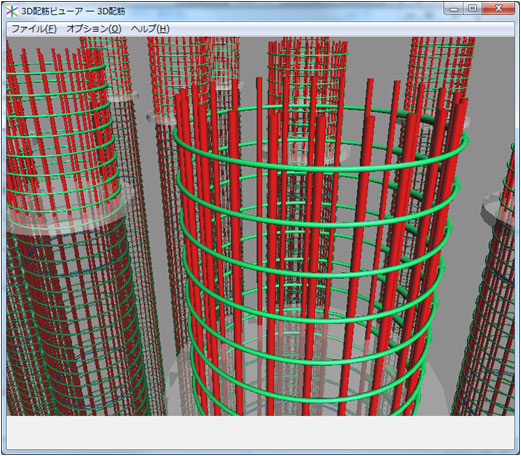Close the 3D配筋ビューア window
This screenshot has height=456, width=521.
click(498, 9)
